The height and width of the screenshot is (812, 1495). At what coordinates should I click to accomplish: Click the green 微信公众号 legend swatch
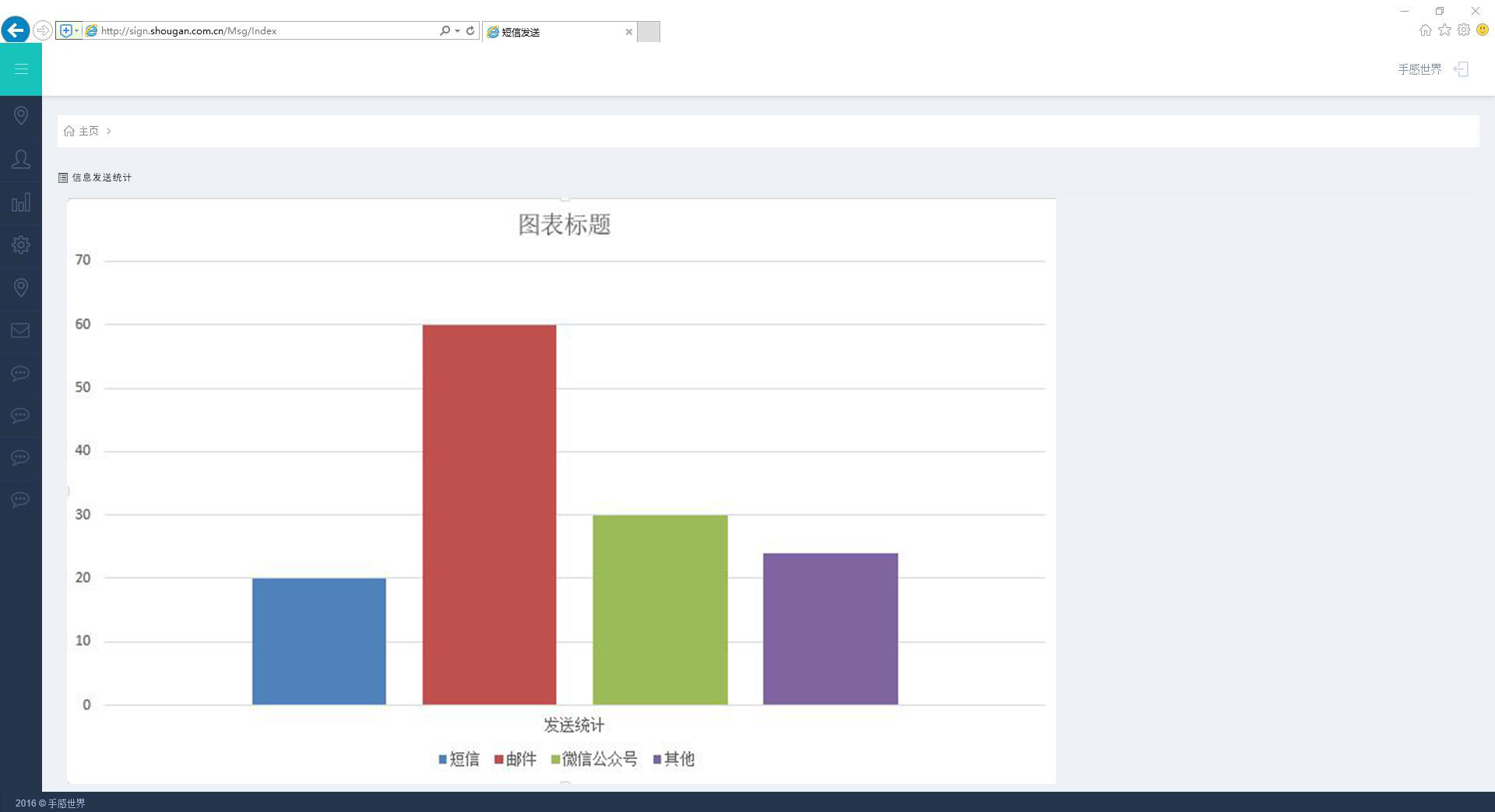pos(555,759)
